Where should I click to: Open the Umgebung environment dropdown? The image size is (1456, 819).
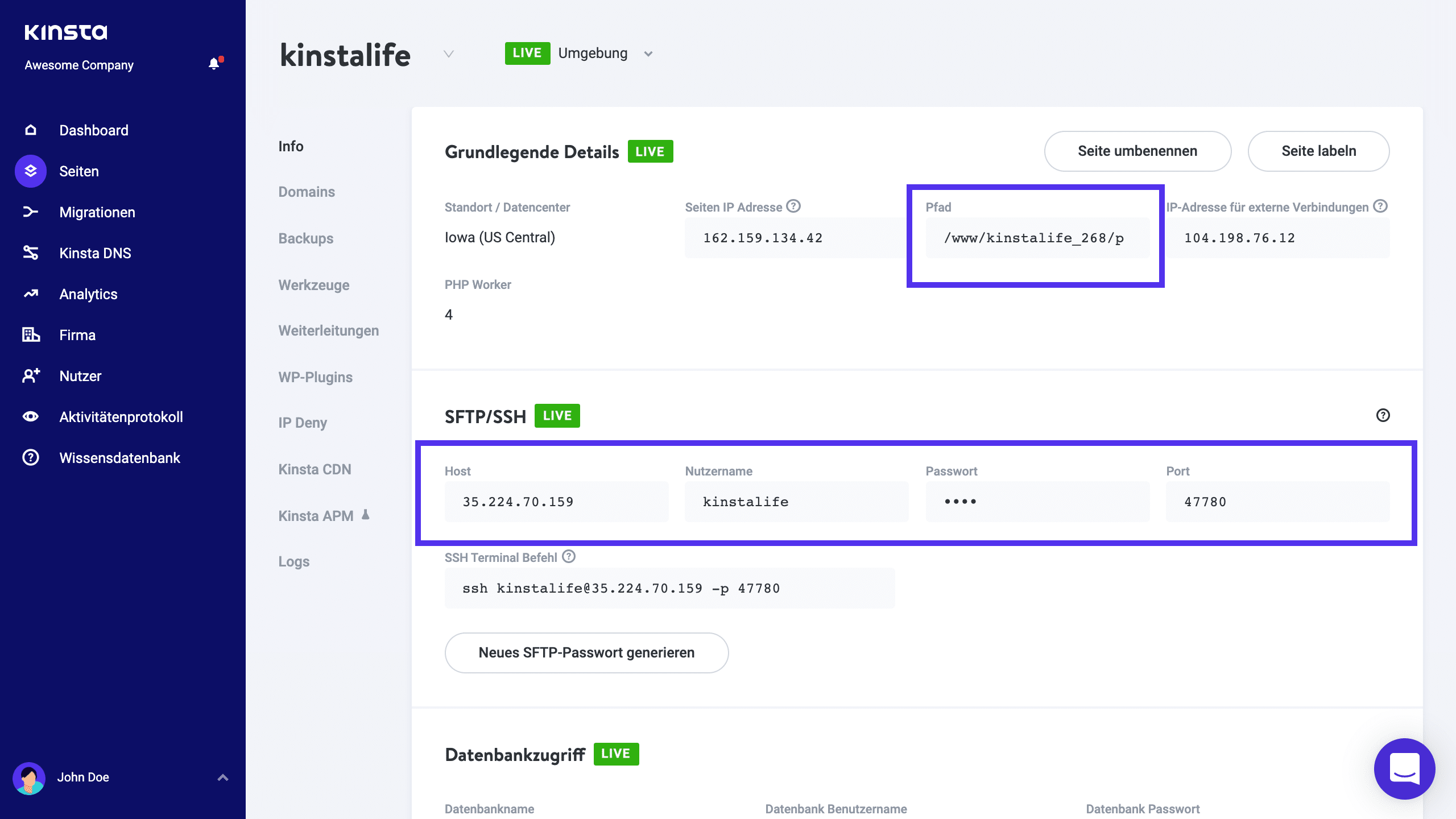(x=648, y=53)
